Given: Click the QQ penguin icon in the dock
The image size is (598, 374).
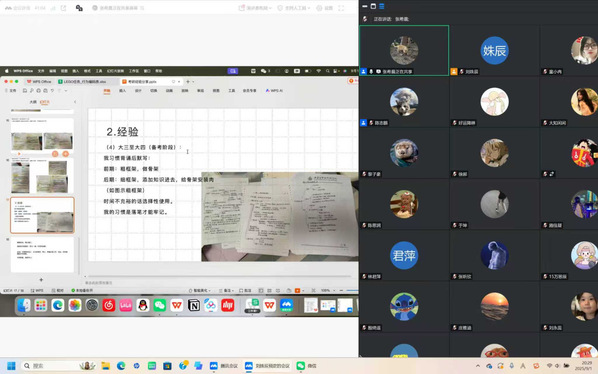Looking at the screenshot, I should (143, 305).
